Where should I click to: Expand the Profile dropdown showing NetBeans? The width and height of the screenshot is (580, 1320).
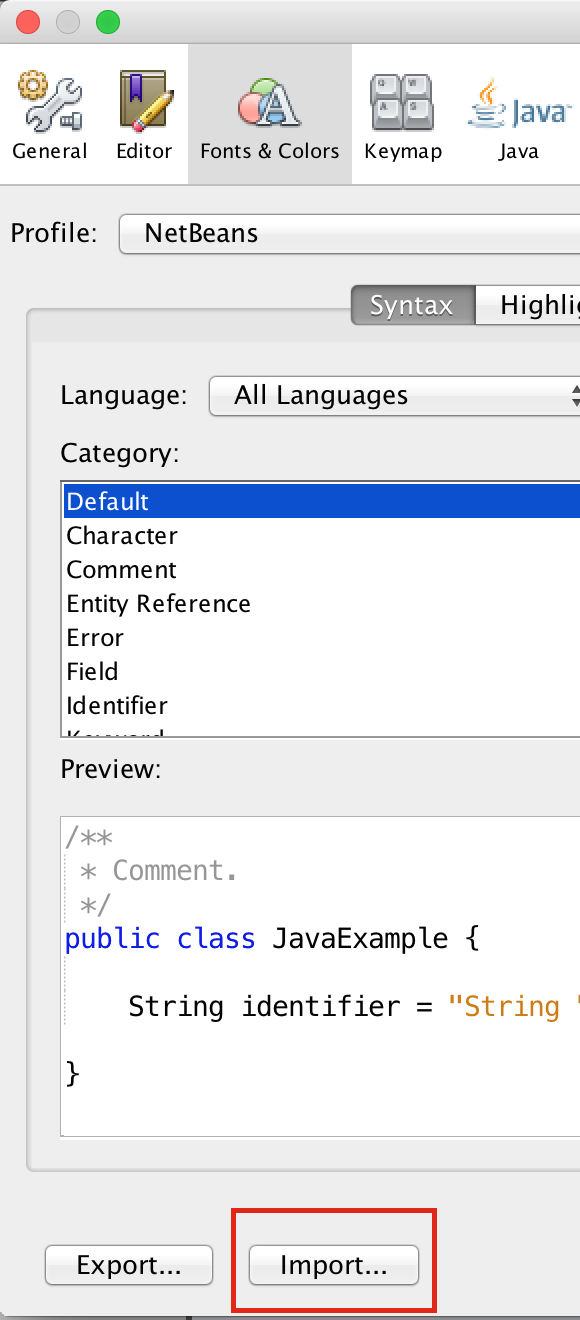(349, 234)
